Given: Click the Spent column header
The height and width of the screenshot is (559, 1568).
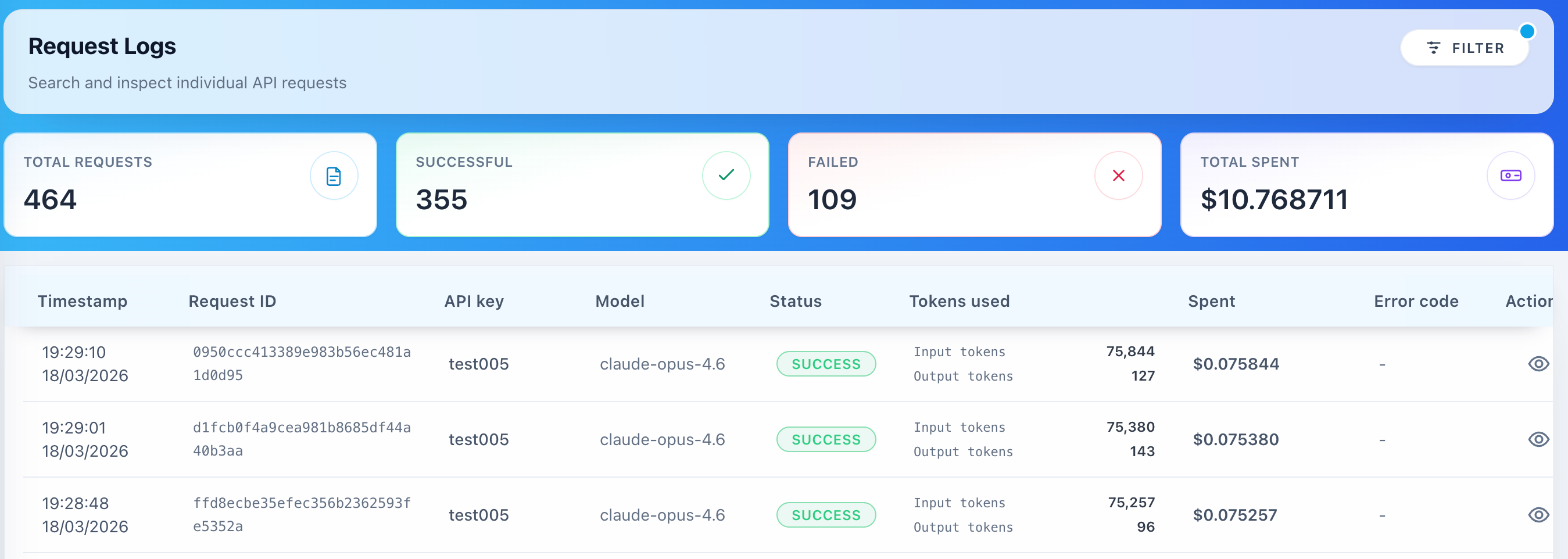Looking at the screenshot, I should [x=1211, y=302].
